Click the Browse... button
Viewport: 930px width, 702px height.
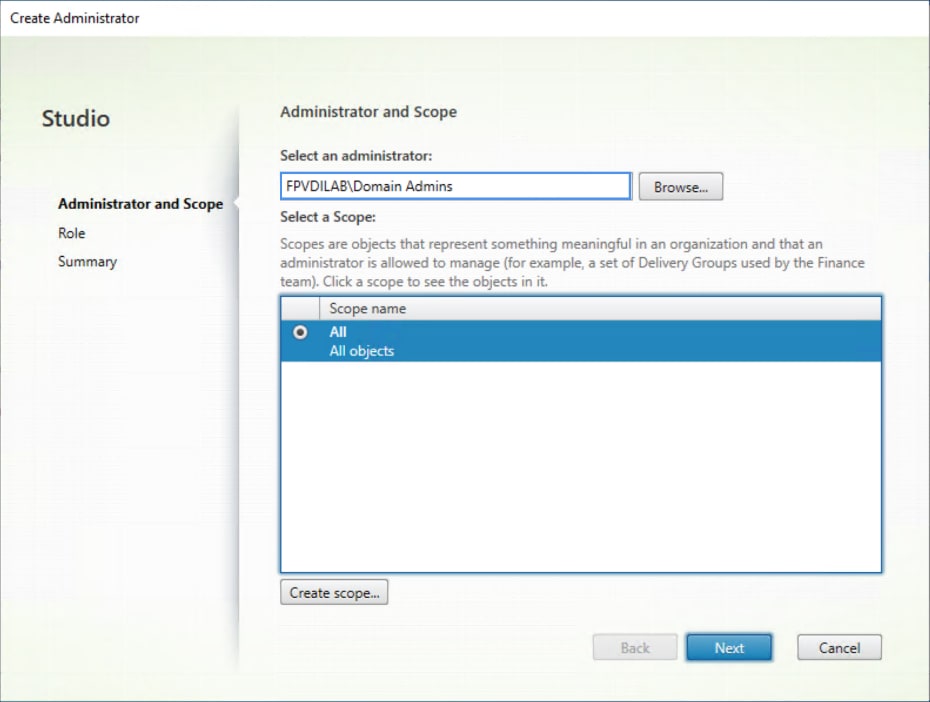click(x=680, y=187)
